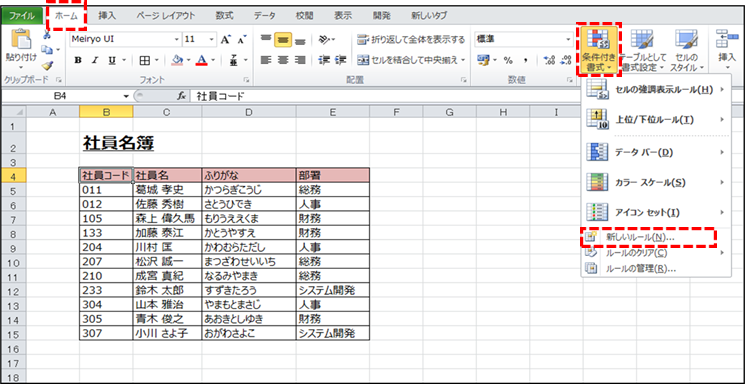Switch to the データ tab

[x=265, y=16]
